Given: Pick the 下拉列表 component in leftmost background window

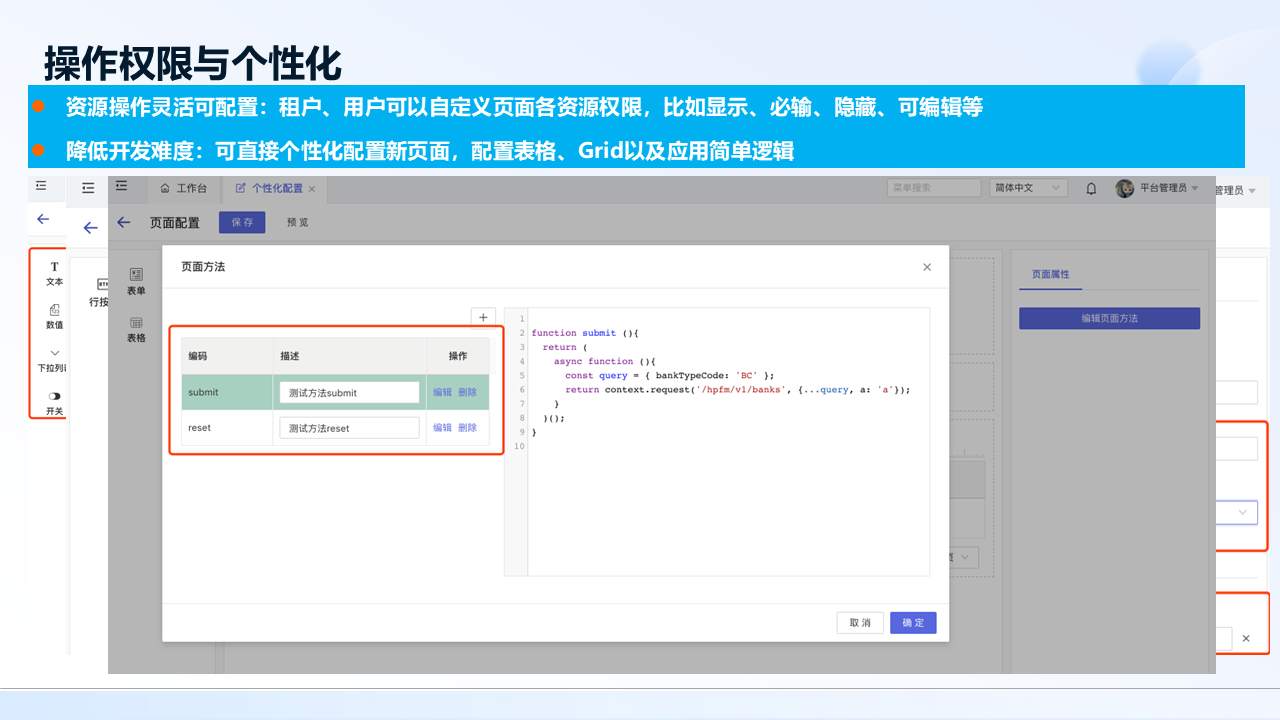Looking at the screenshot, I should 53,360.
